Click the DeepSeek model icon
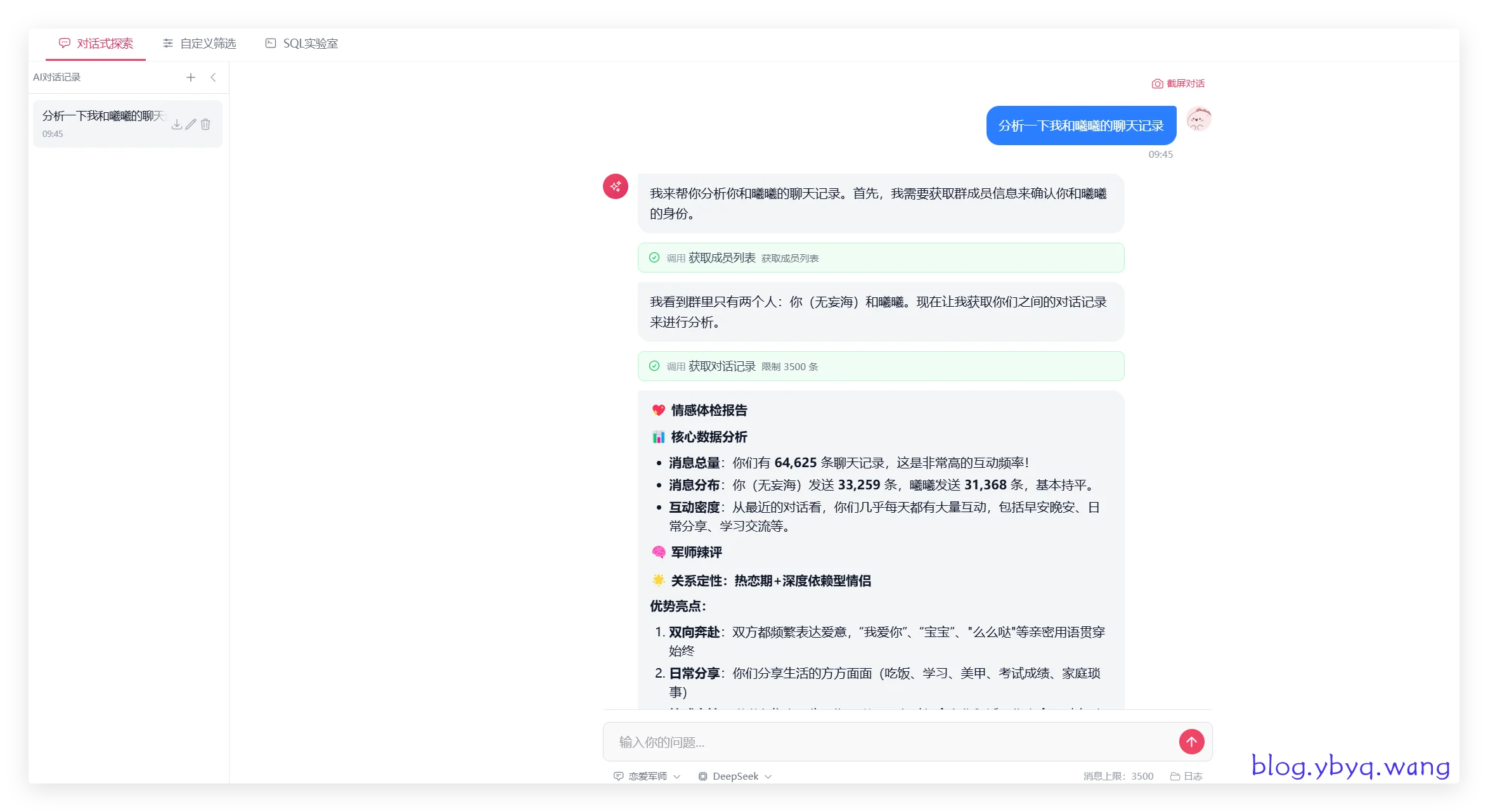This screenshot has height=812, width=1488. [x=702, y=776]
